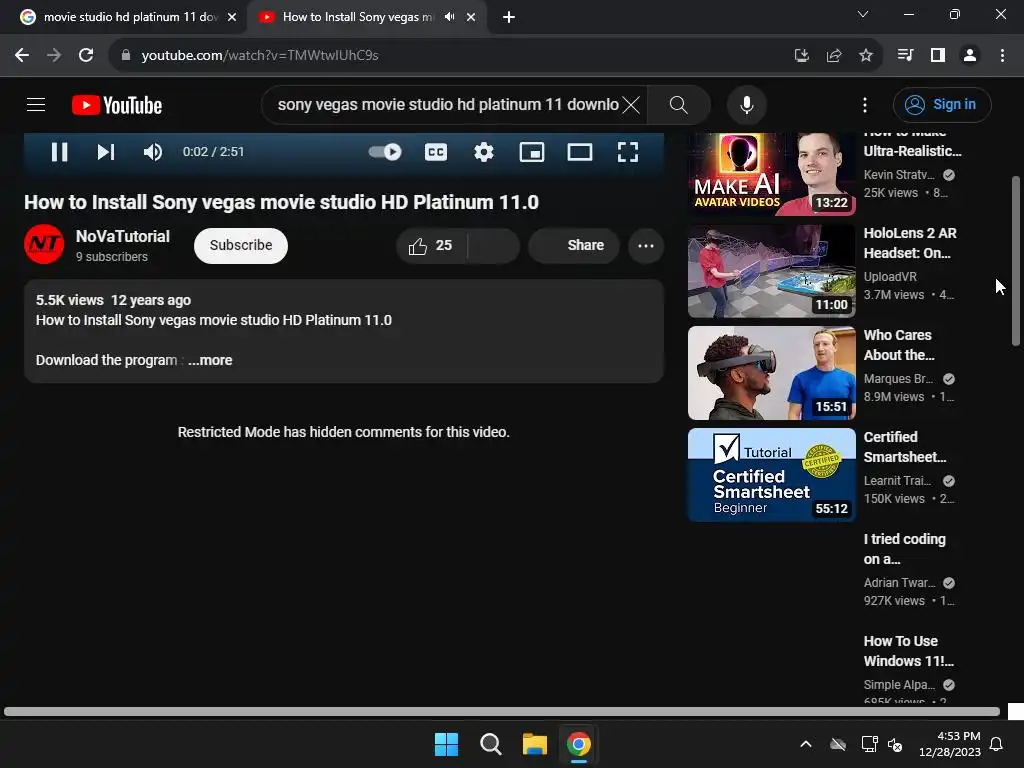The width and height of the screenshot is (1024, 768).
Task: Reload the YouTube page
Action: pos(86,56)
